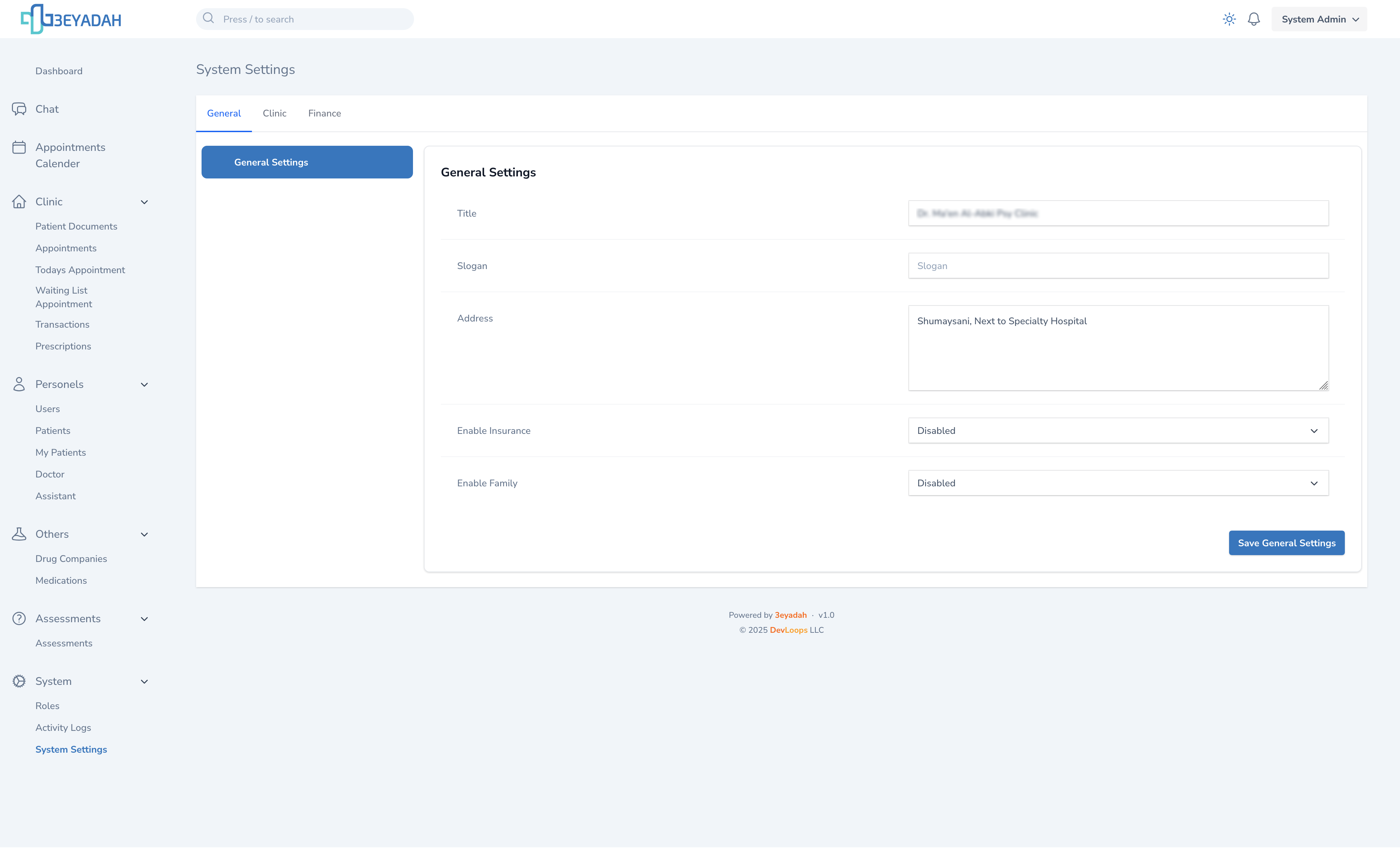The image size is (1400, 848).
Task: Toggle the light/dark theme sun icon
Action: 1229,19
